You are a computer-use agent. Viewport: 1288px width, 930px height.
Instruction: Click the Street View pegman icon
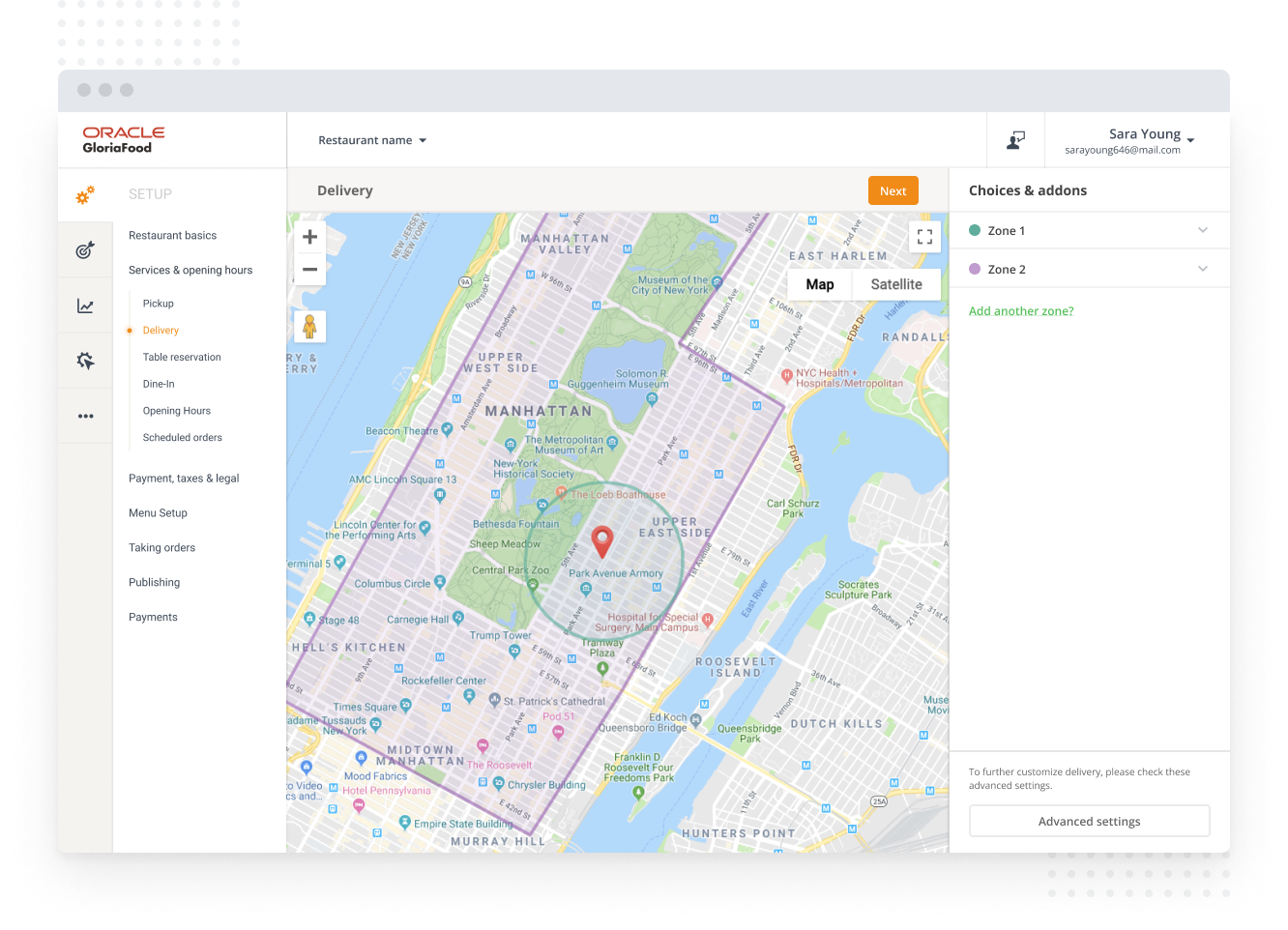(x=310, y=327)
